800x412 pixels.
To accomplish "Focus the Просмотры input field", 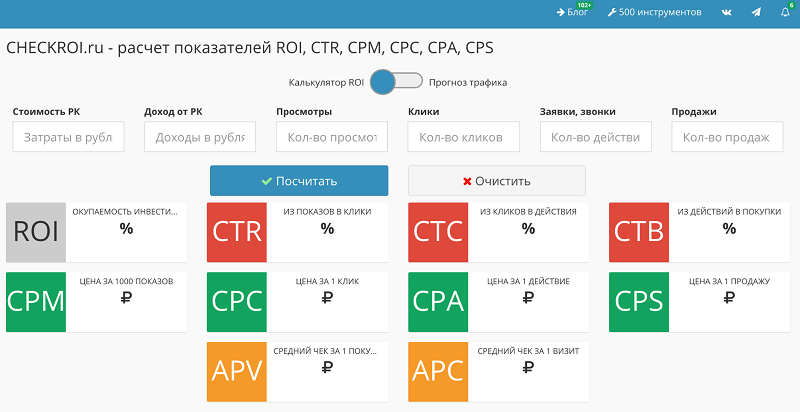I will [x=332, y=137].
